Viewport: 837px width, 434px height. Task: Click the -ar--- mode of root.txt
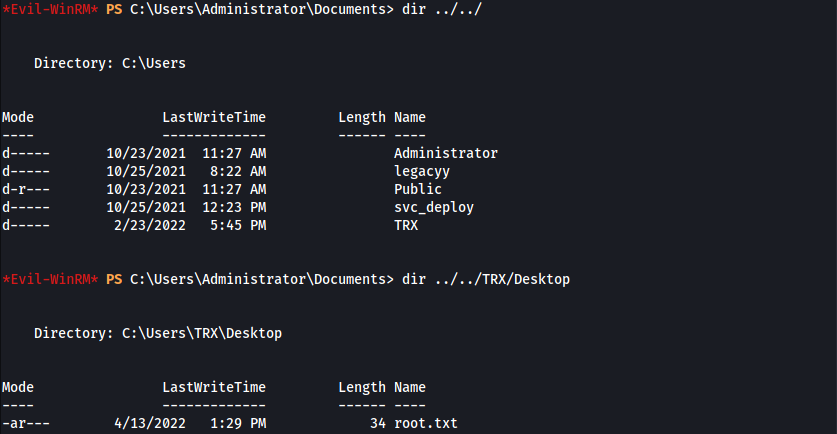tap(26, 423)
